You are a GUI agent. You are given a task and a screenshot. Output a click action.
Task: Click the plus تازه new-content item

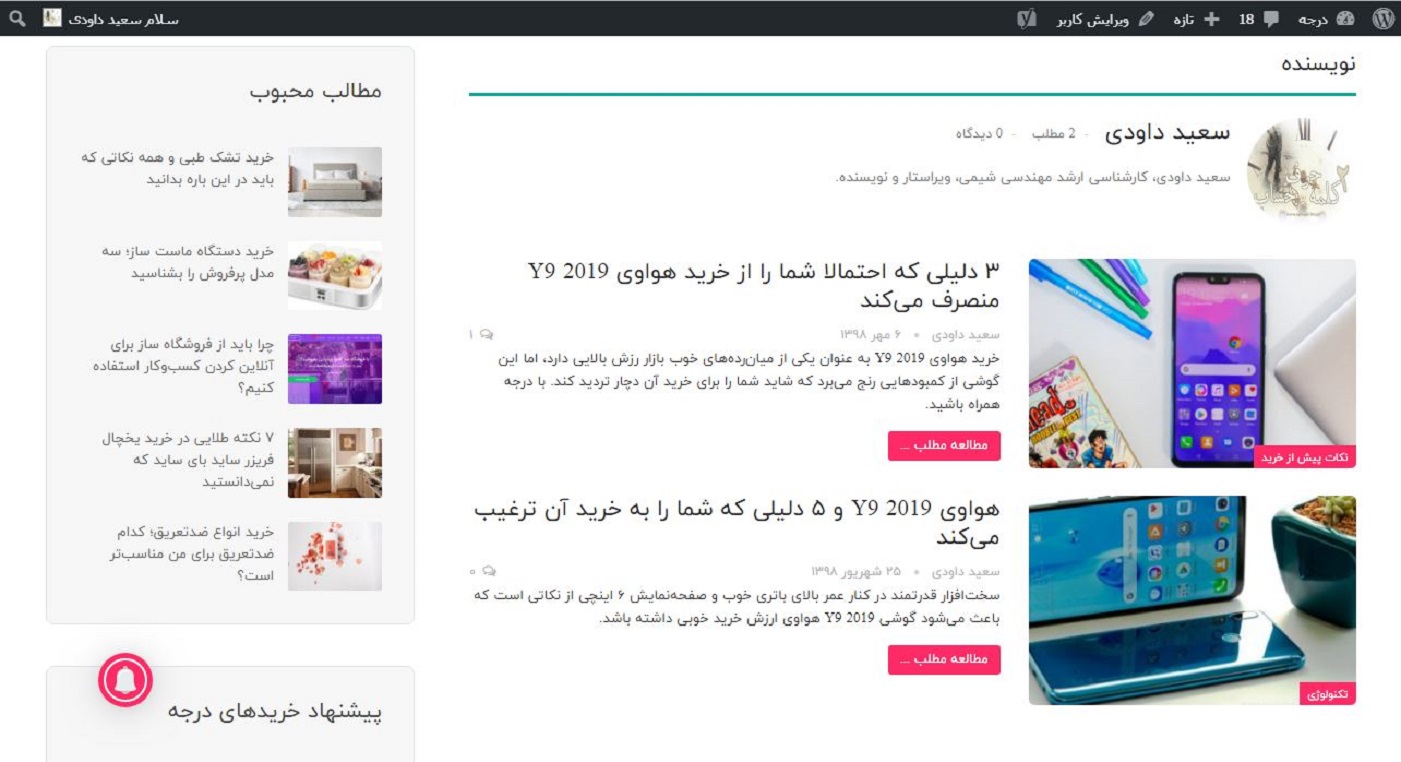tap(1195, 18)
